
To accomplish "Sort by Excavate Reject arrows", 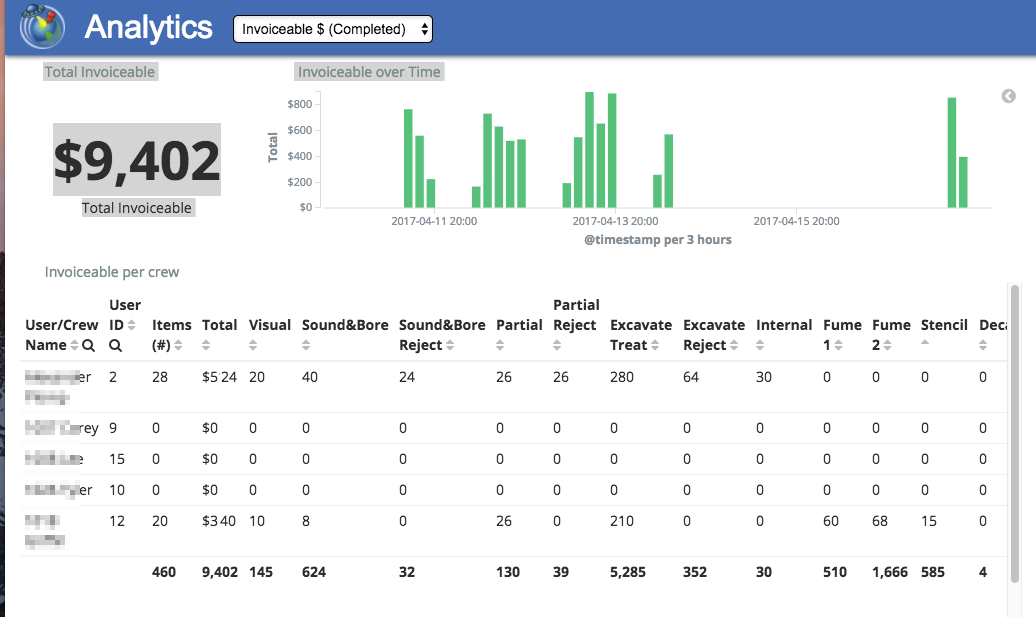I will (734, 345).
